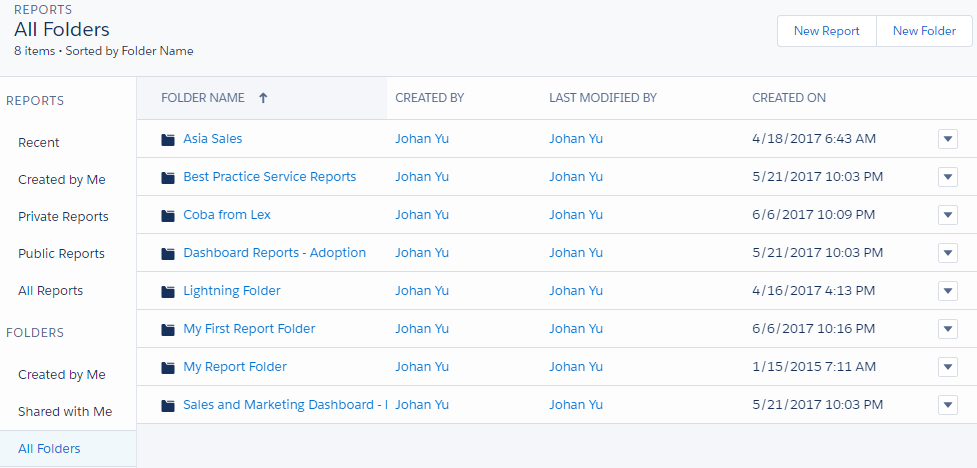Click the folder icon beside Coba from Lex

coord(168,215)
